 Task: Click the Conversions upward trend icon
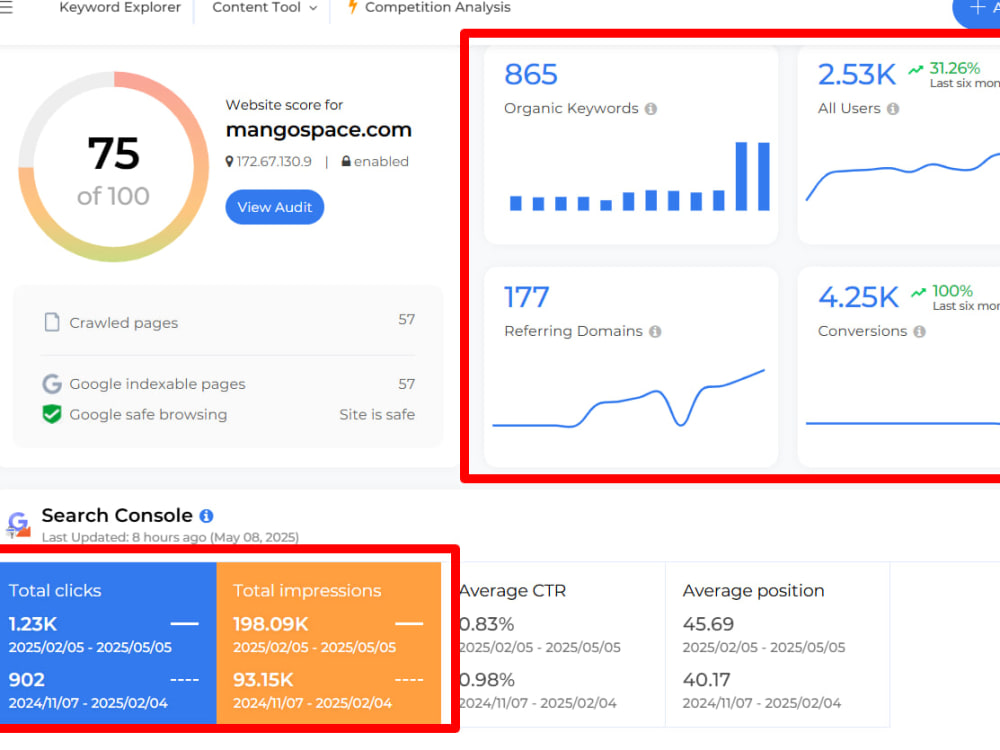(918, 292)
